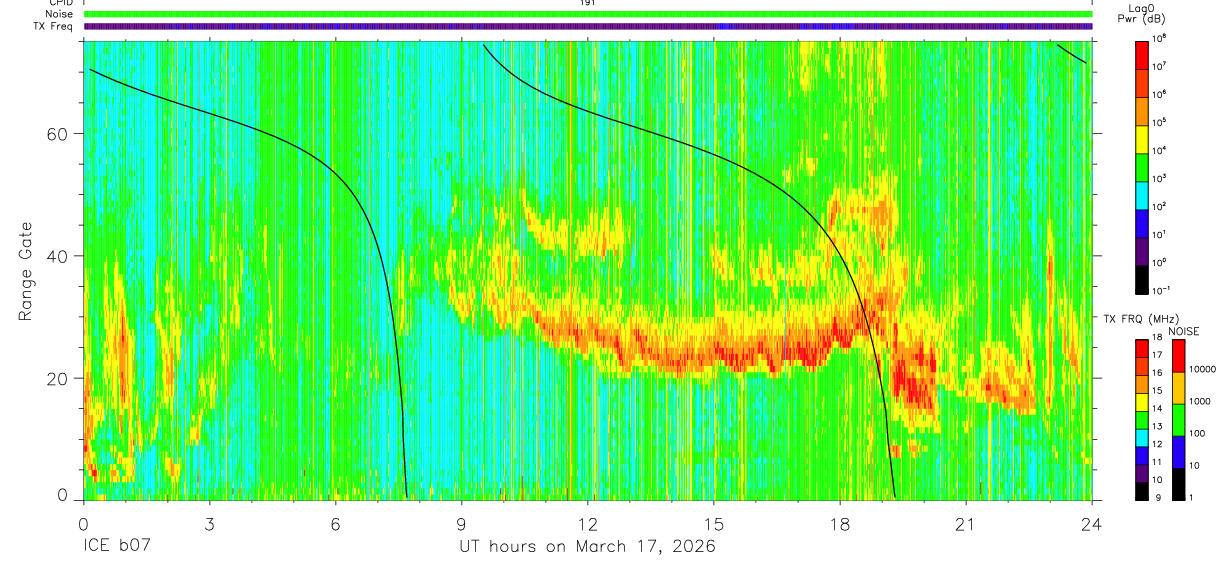Click the NOISE legend value '1000'
The height and width of the screenshot is (567, 1228).
click(1201, 401)
